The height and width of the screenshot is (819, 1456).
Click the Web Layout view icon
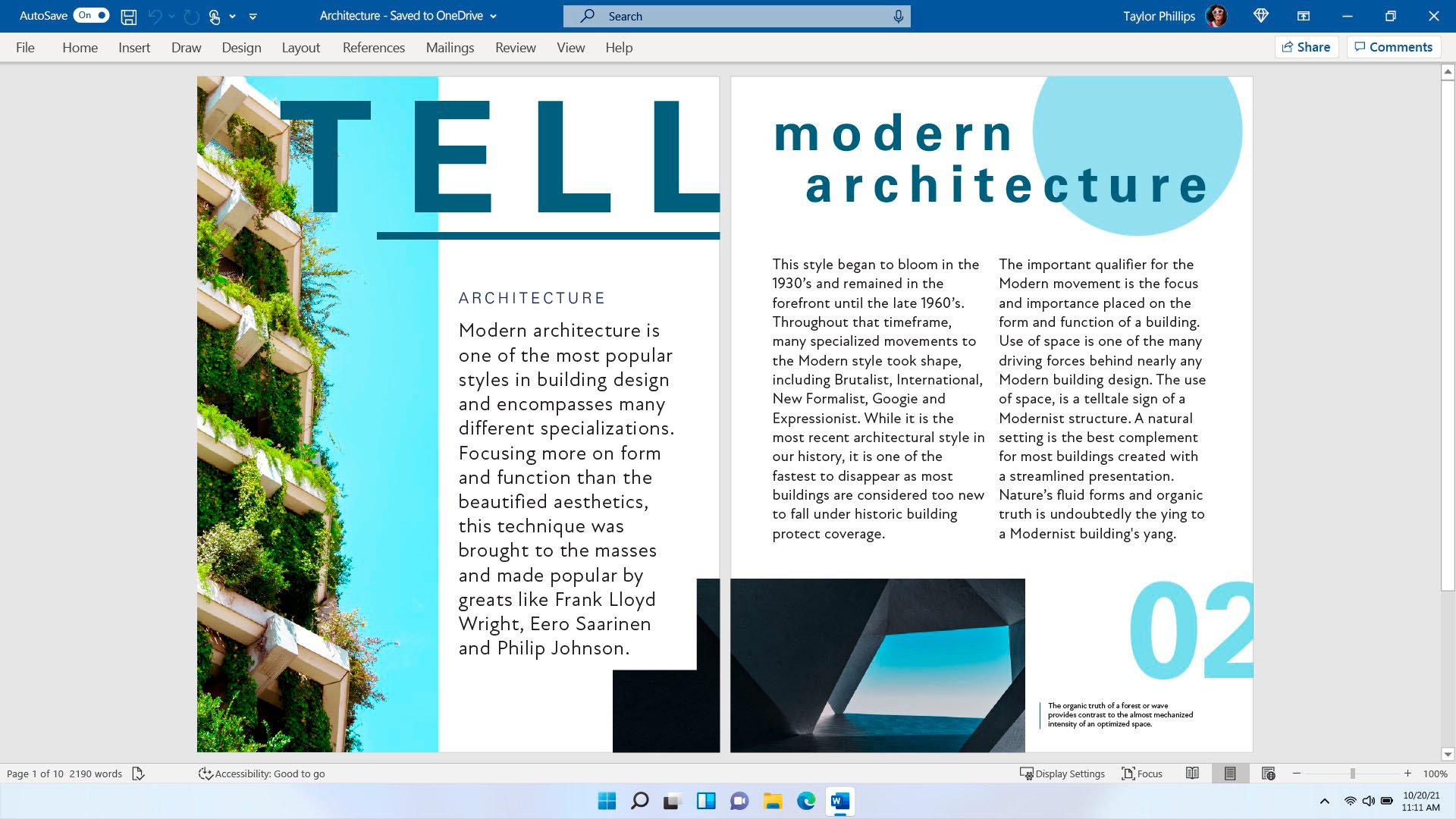point(1267,773)
